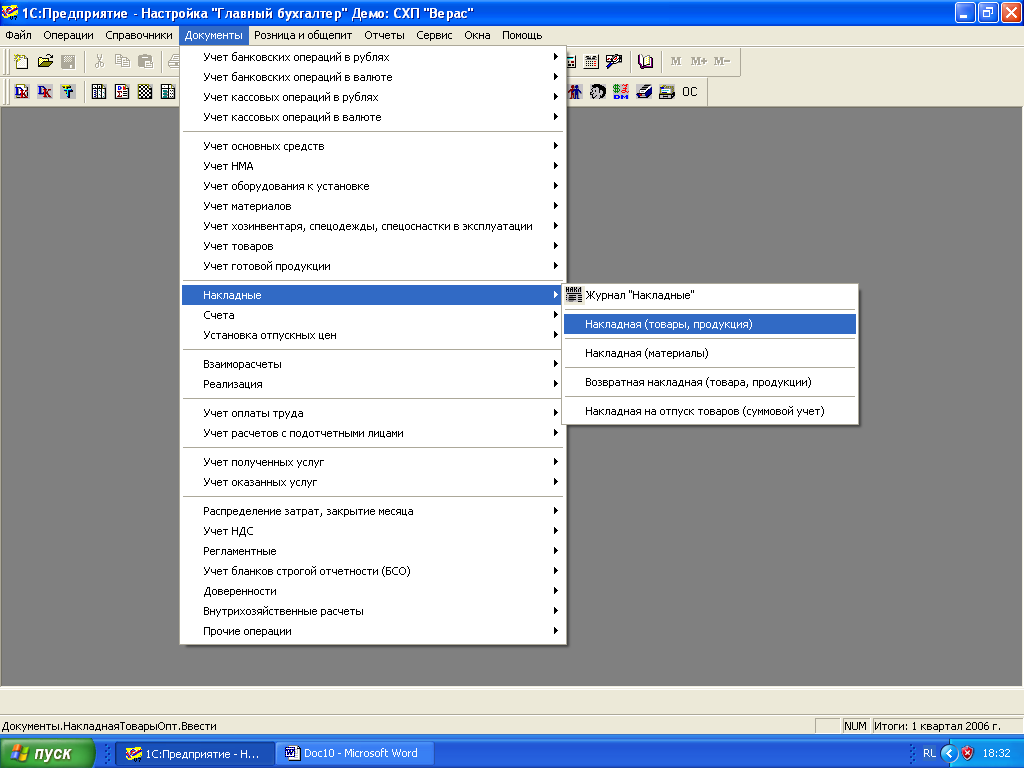This screenshot has height=768, width=1024.
Task: Click the currency $ DM icon
Action: click(x=620, y=91)
